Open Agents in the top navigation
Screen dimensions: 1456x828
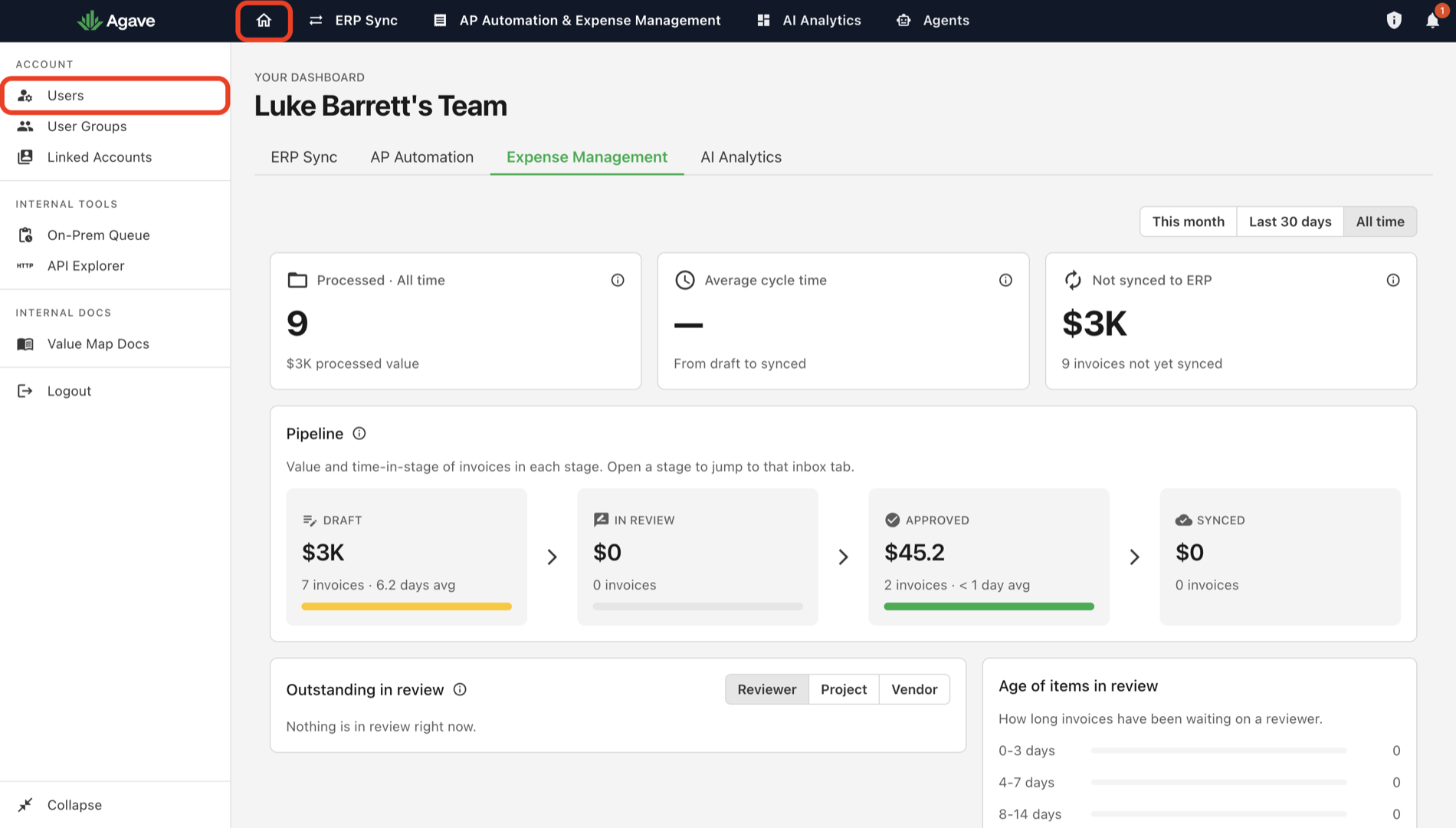[933, 21]
